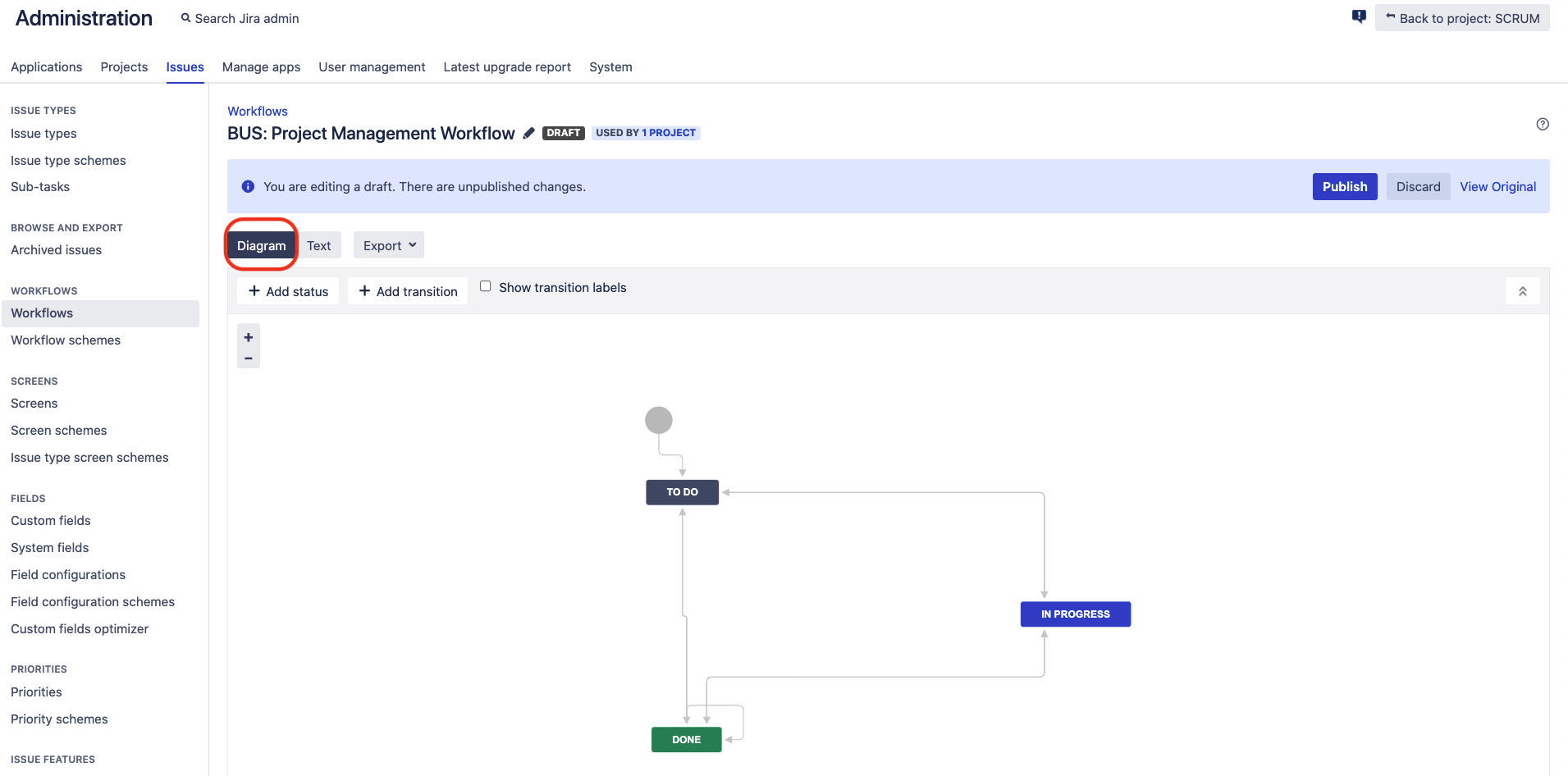Click the info icon in draft banner

pos(248,186)
